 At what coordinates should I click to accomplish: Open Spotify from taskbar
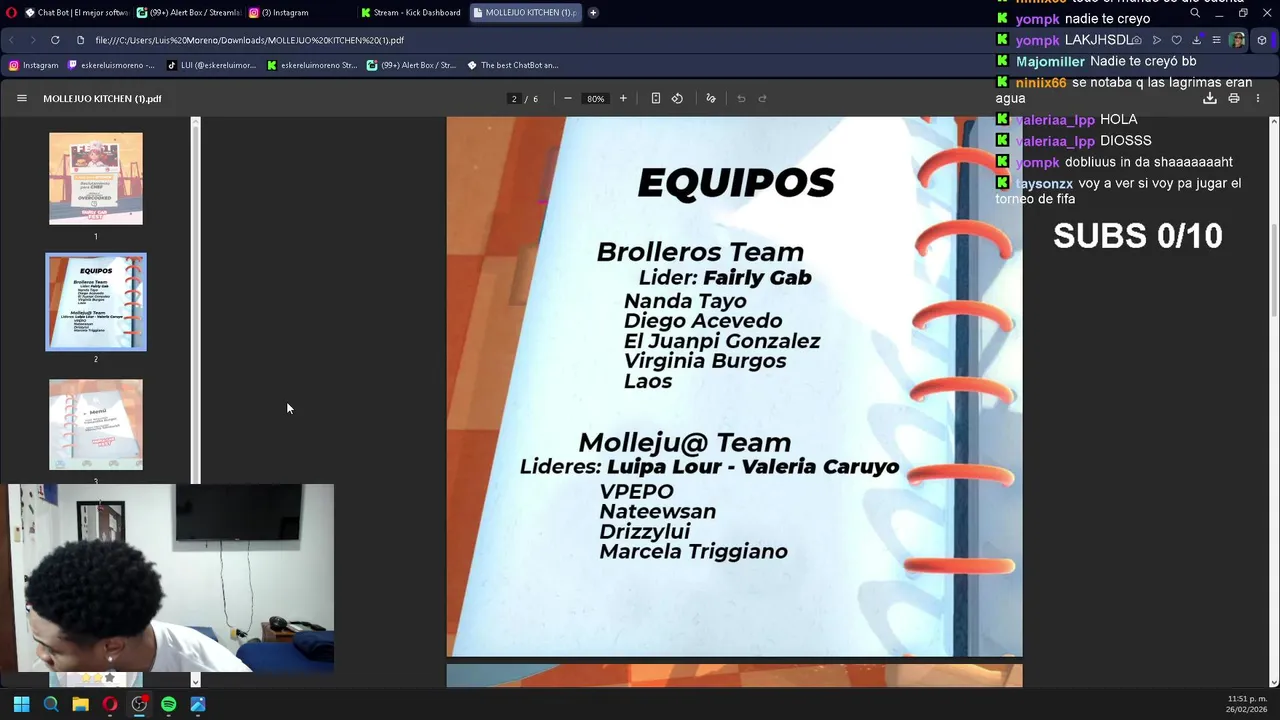168,704
